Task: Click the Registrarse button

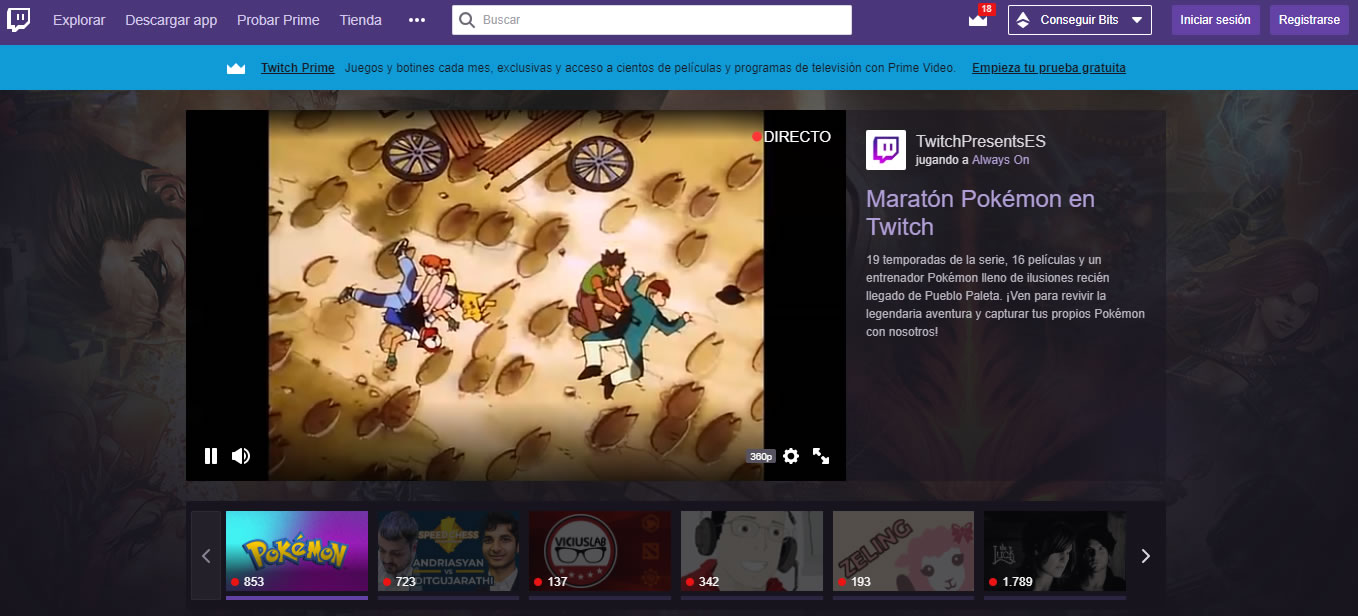Action: 1308,19
